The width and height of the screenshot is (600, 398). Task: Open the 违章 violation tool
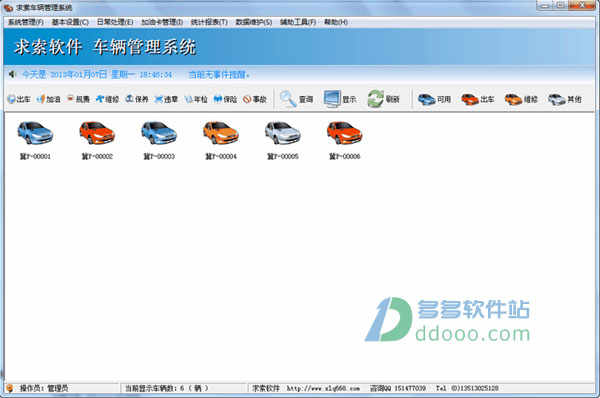(x=166, y=99)
